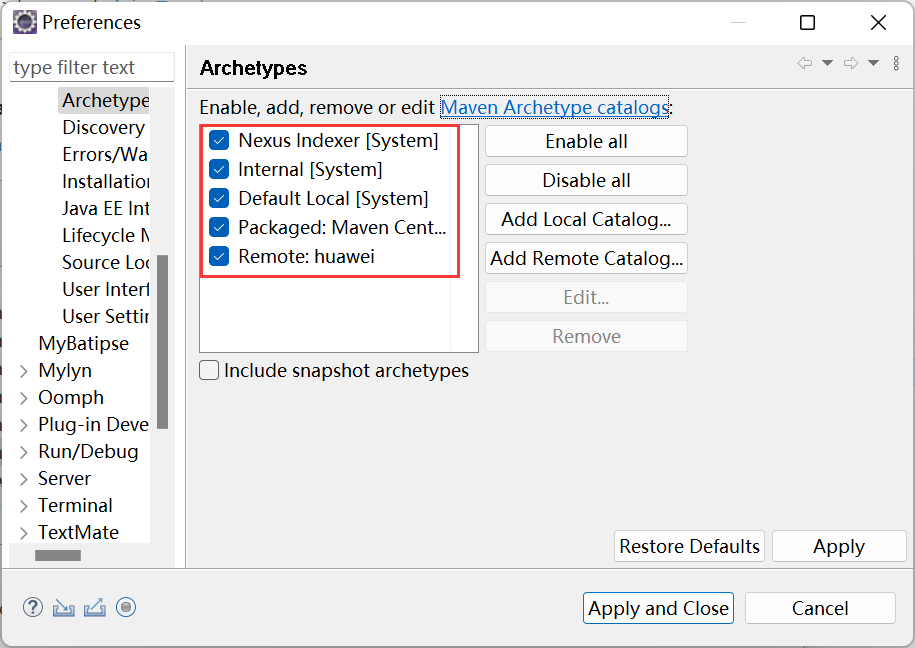Viewport: 915px width, 648px height.
Task: Select Discovery in the preferences tree
Action: pos(104,127)
